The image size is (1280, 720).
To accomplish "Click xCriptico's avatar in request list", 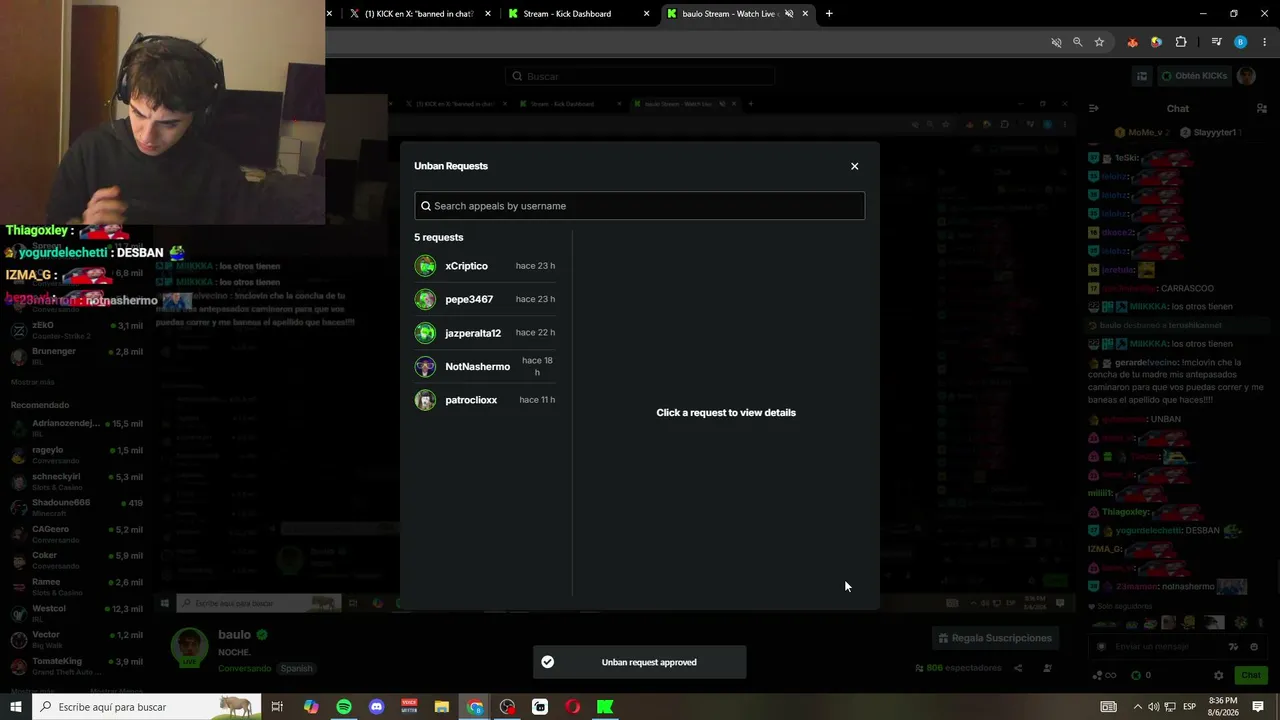I will tap(426, 266).
